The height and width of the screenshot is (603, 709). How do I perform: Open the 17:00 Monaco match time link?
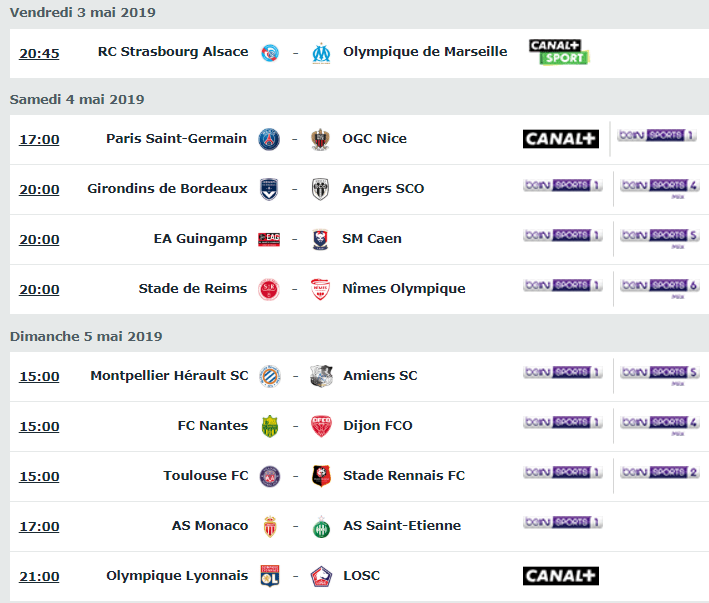[39, 526]
